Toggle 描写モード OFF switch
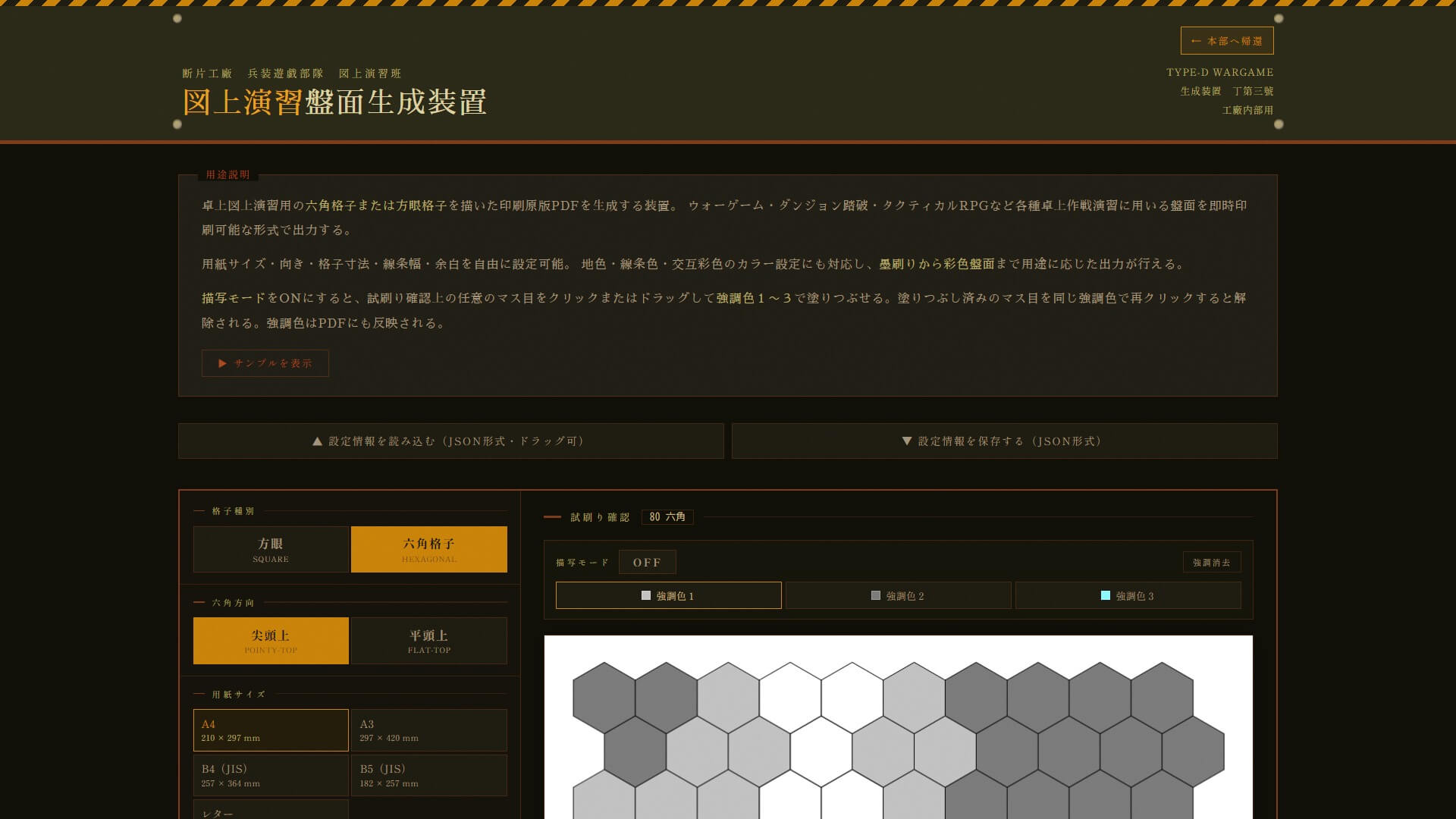This screenshot has width=1456, height=819. 647,563
